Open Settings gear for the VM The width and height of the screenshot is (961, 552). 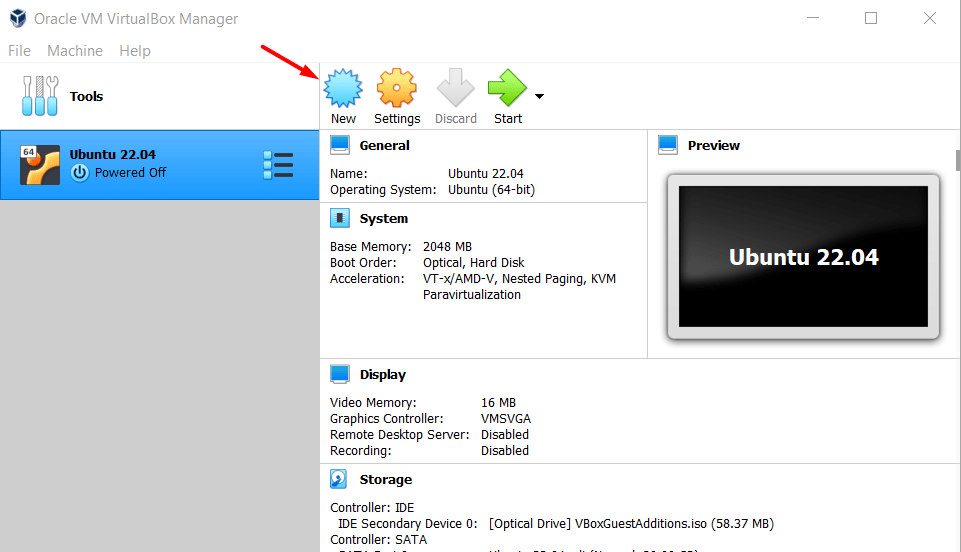click(397, 88)
